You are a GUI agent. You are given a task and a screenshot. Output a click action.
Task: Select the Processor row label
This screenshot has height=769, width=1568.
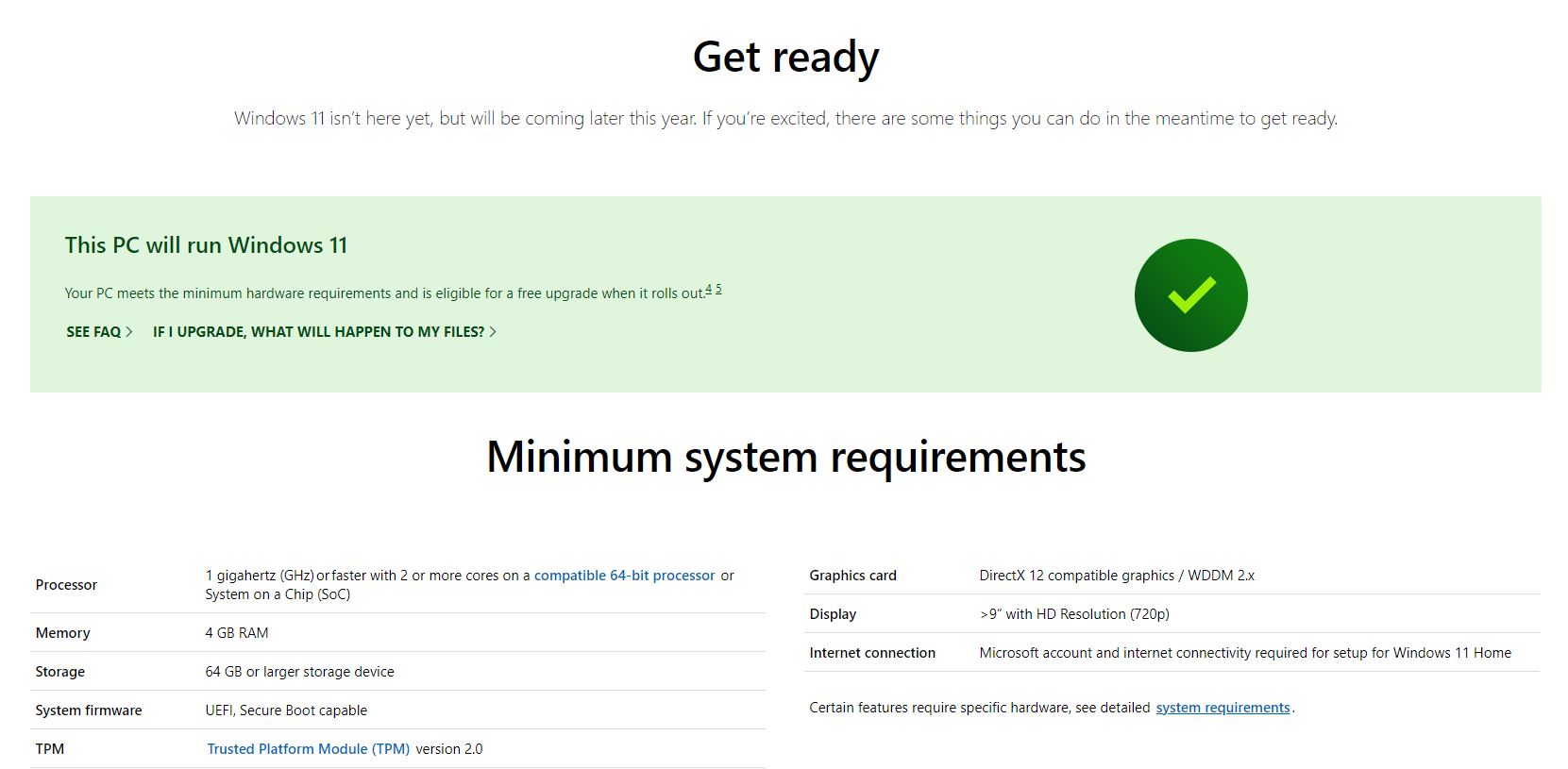tap(66, 585)
